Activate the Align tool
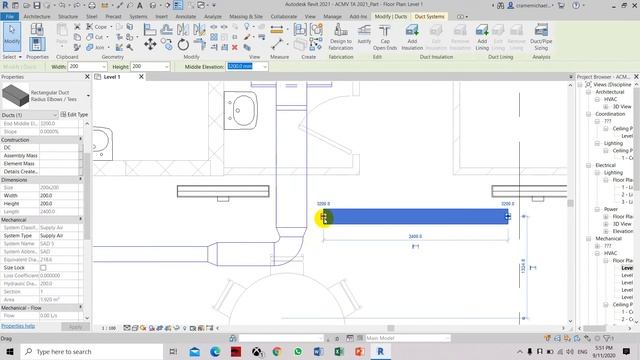Screen dimensions: 640x360 pos(150,30)
